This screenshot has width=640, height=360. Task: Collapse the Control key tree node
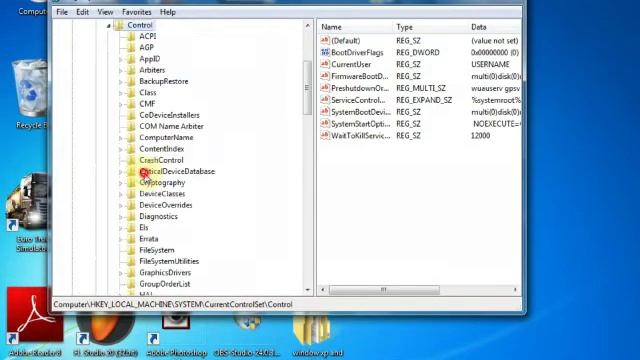[109, 26]
